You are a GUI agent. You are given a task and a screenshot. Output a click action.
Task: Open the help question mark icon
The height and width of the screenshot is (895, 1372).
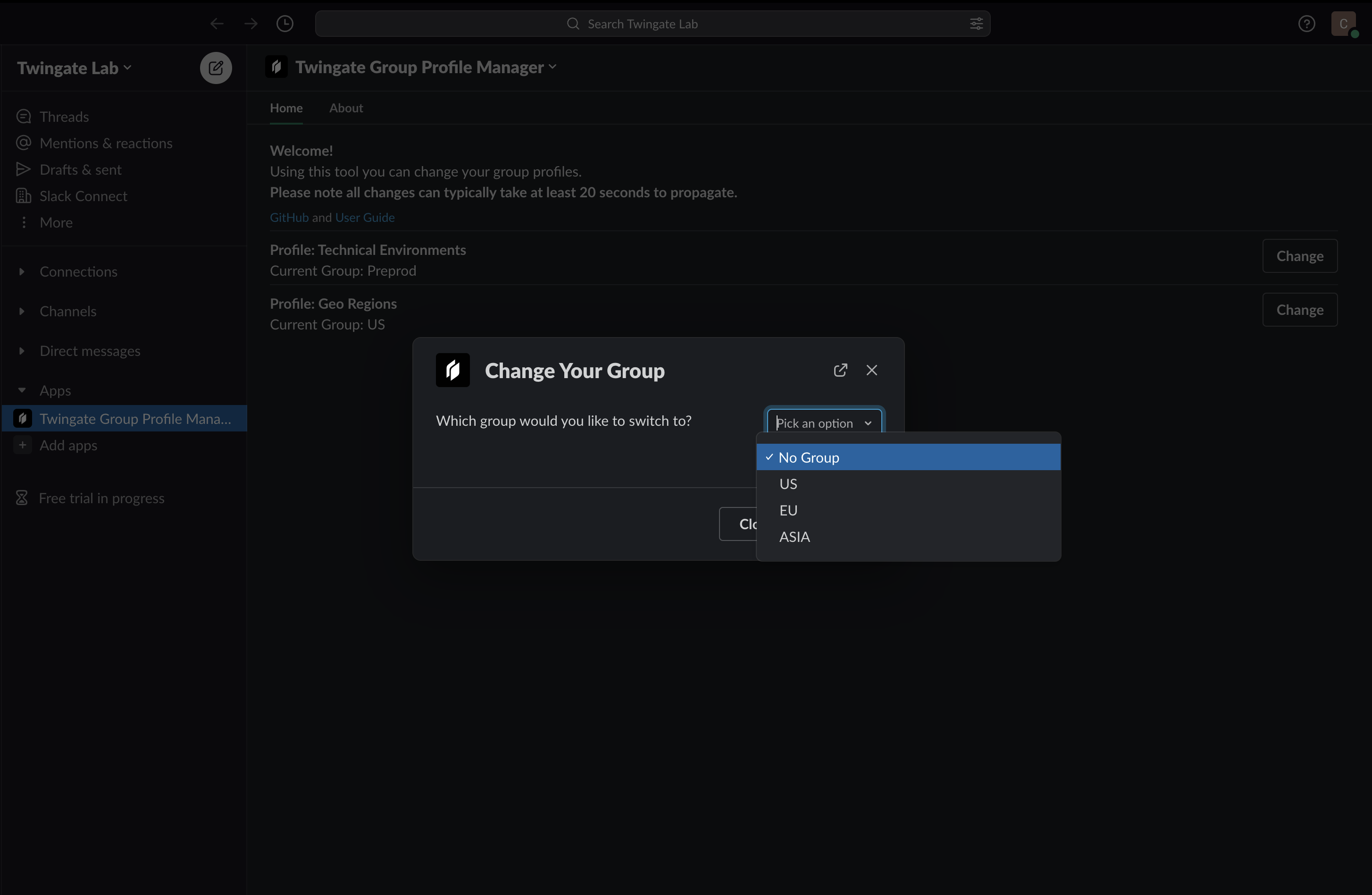(1306, 24)
